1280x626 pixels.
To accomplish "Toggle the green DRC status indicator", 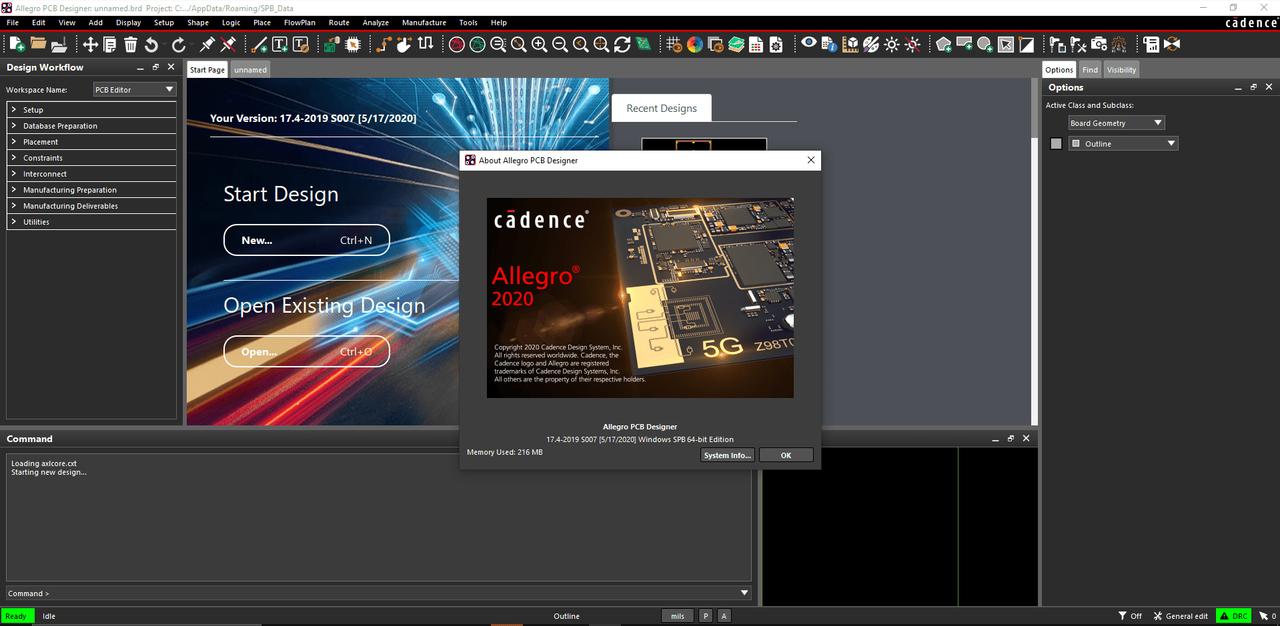I will (1233, 616).
